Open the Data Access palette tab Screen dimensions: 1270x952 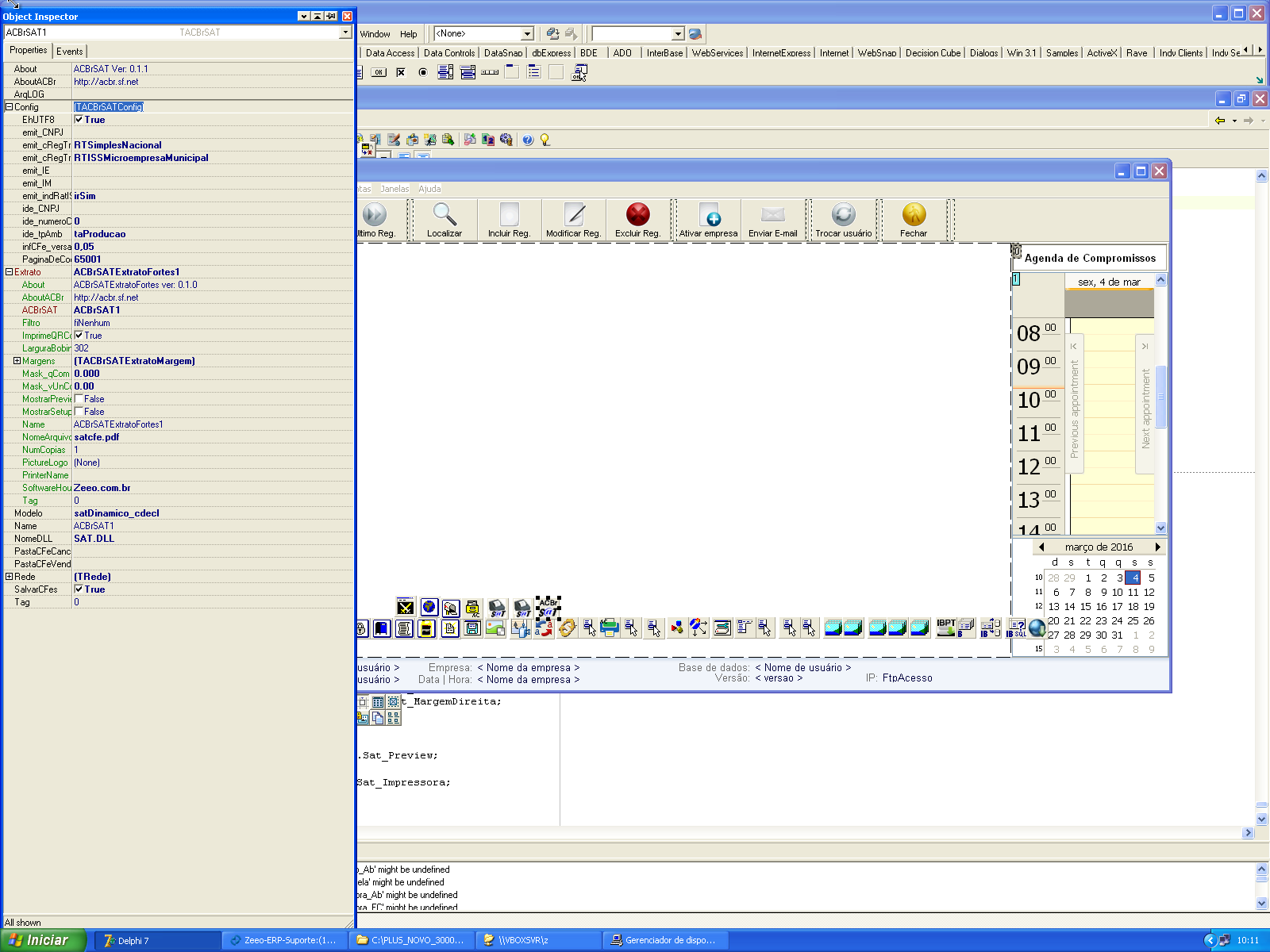pos(390,53)
